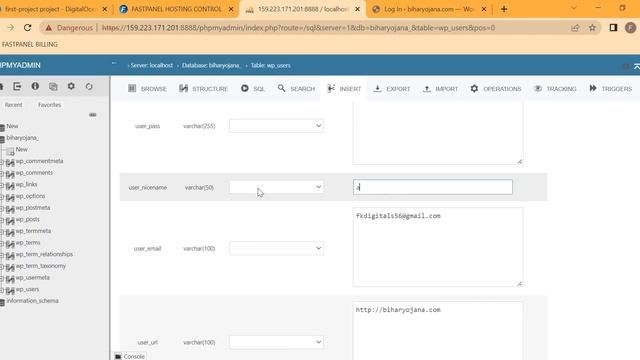Open the Tracking tab
Viewport: 640px width, 360px height.
[555, 89]
